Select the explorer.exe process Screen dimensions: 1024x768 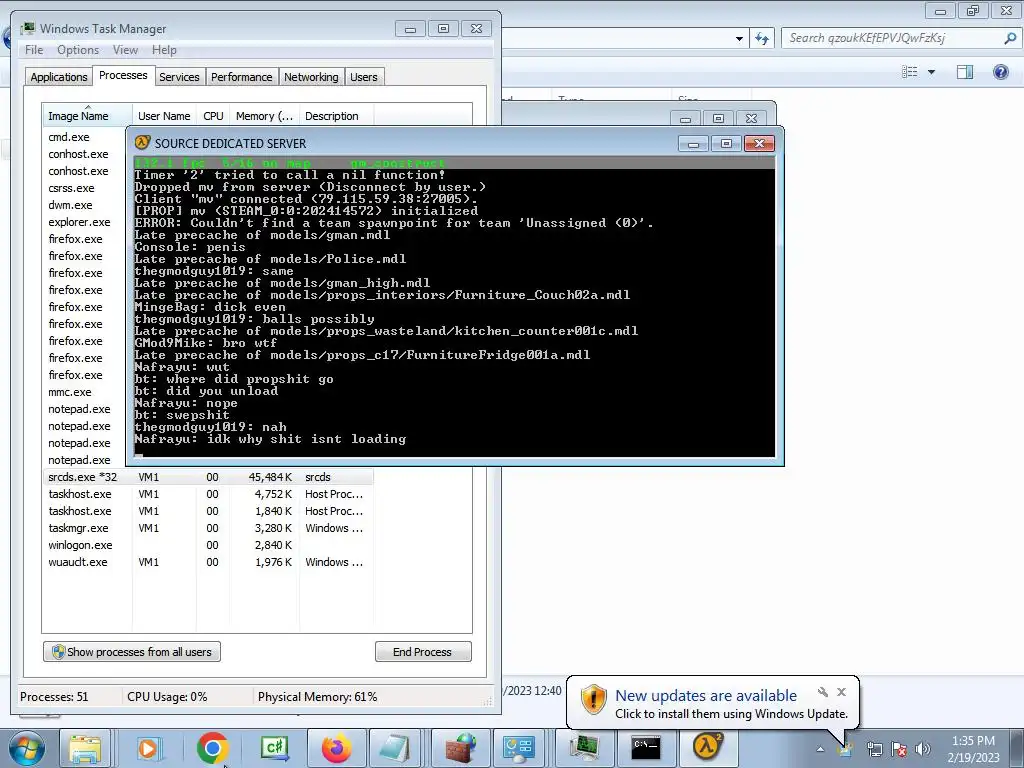pos(79,222)
